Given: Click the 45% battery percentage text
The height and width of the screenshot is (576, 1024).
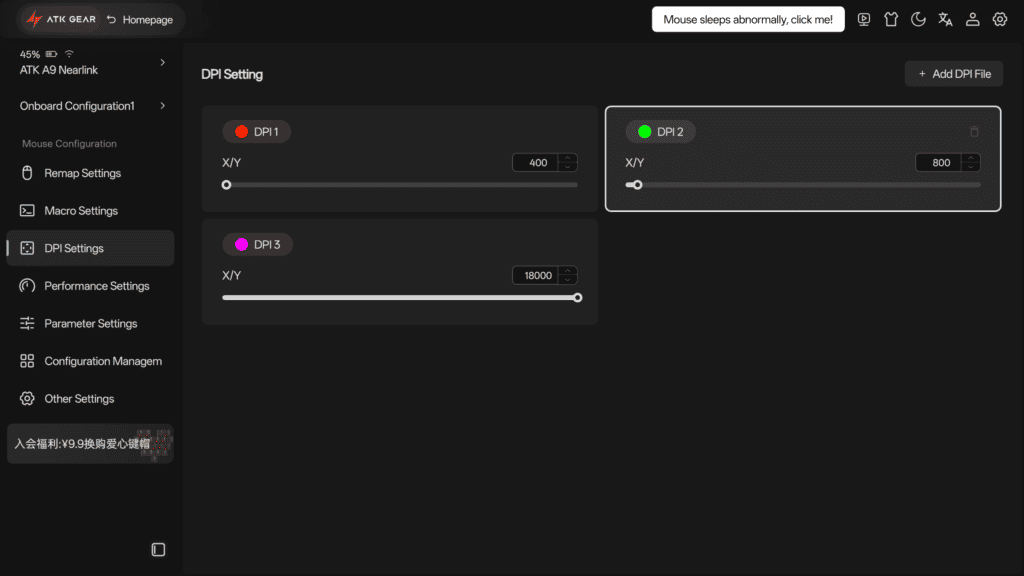Looking at the screenshot, I should 29,54.
